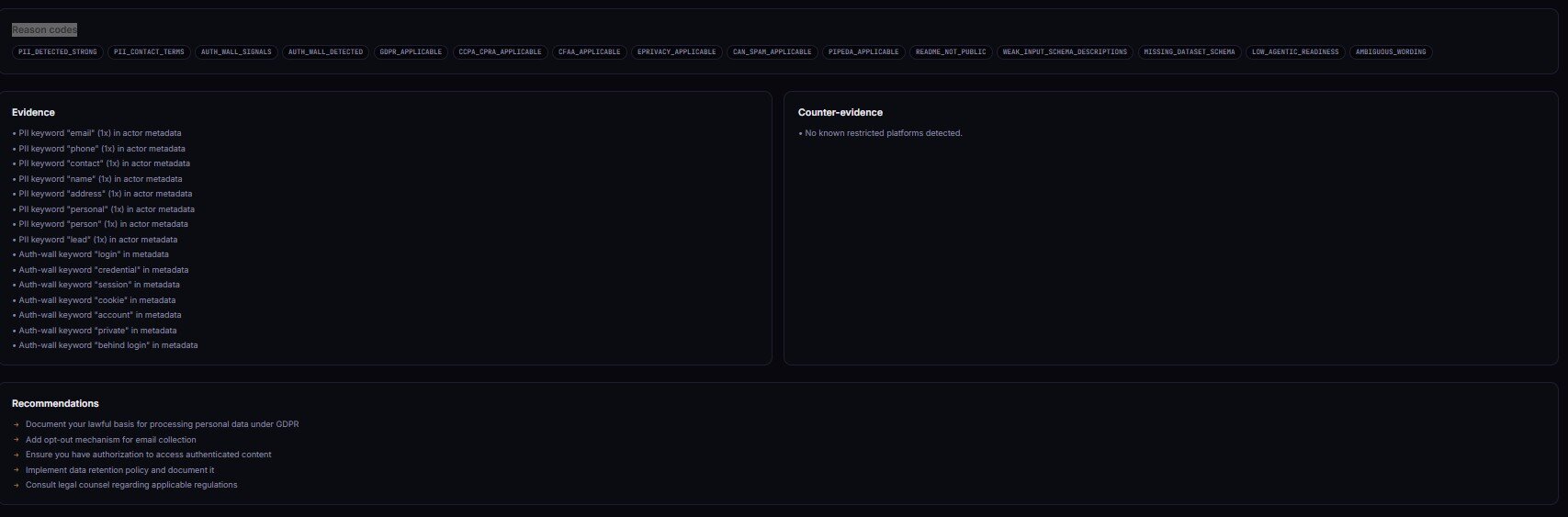Click the PII keyword "lead" evidence line
This screenshot has height=517, width=1568.
(x=95, y=240)
